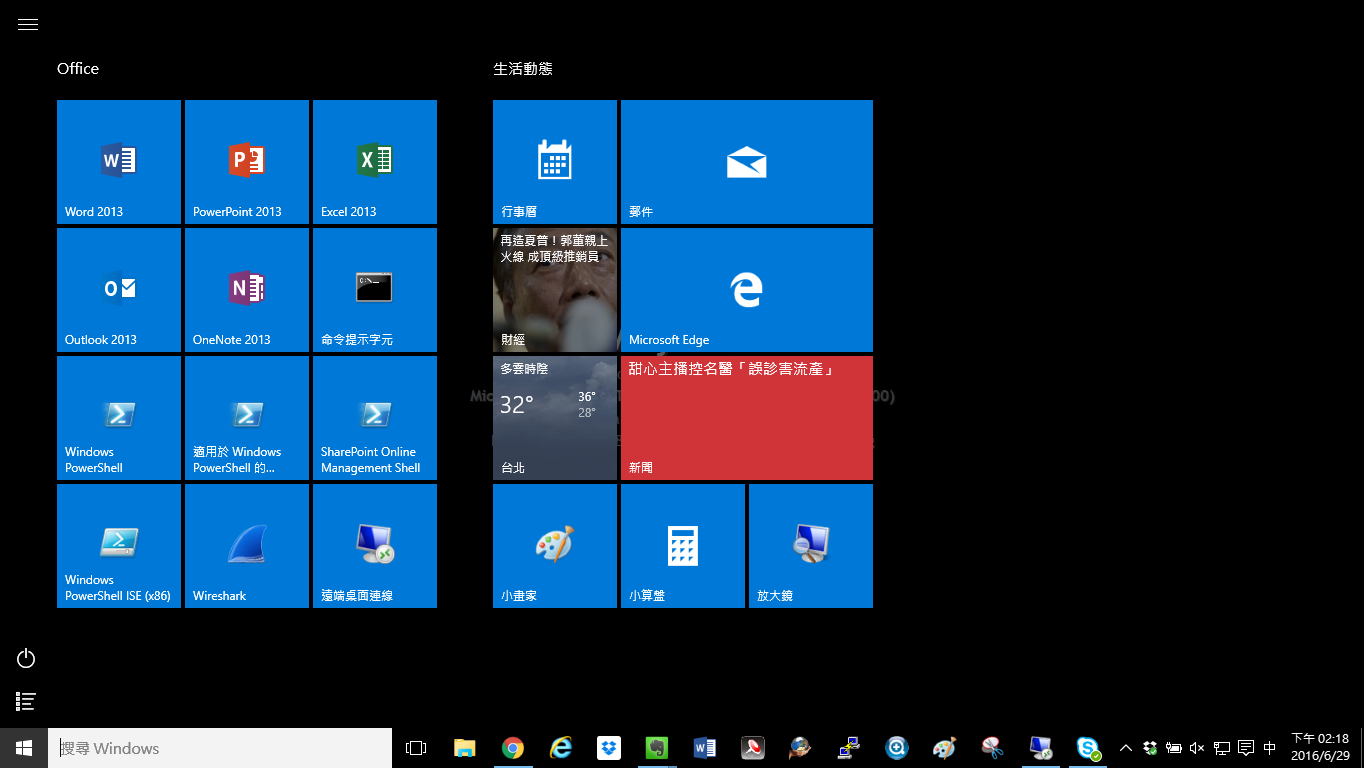This screenshot has width=1364, height=768.
Task: Open 適用於 Windows PowerShell 的… tile
Action: 247,418
